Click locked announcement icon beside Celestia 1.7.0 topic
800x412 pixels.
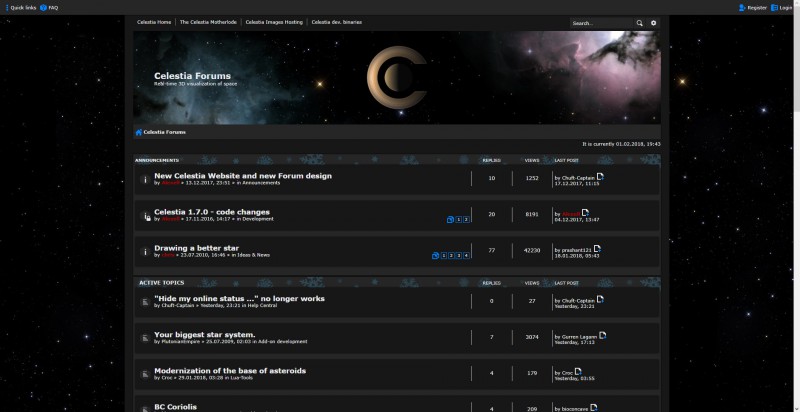coord(145,216)
